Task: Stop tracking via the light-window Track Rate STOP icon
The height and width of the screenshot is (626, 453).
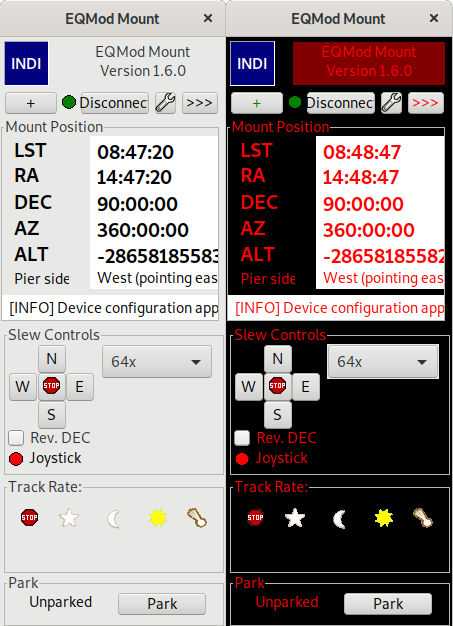Action: 30,517
